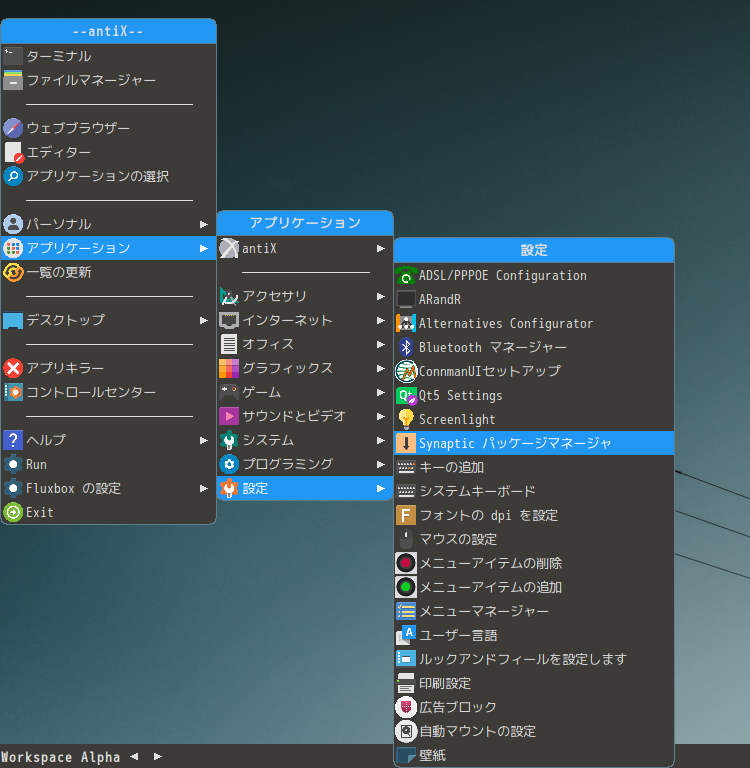
Task: Click the Screenlight lightbulb icon
Action: click(x=406, y=419)
